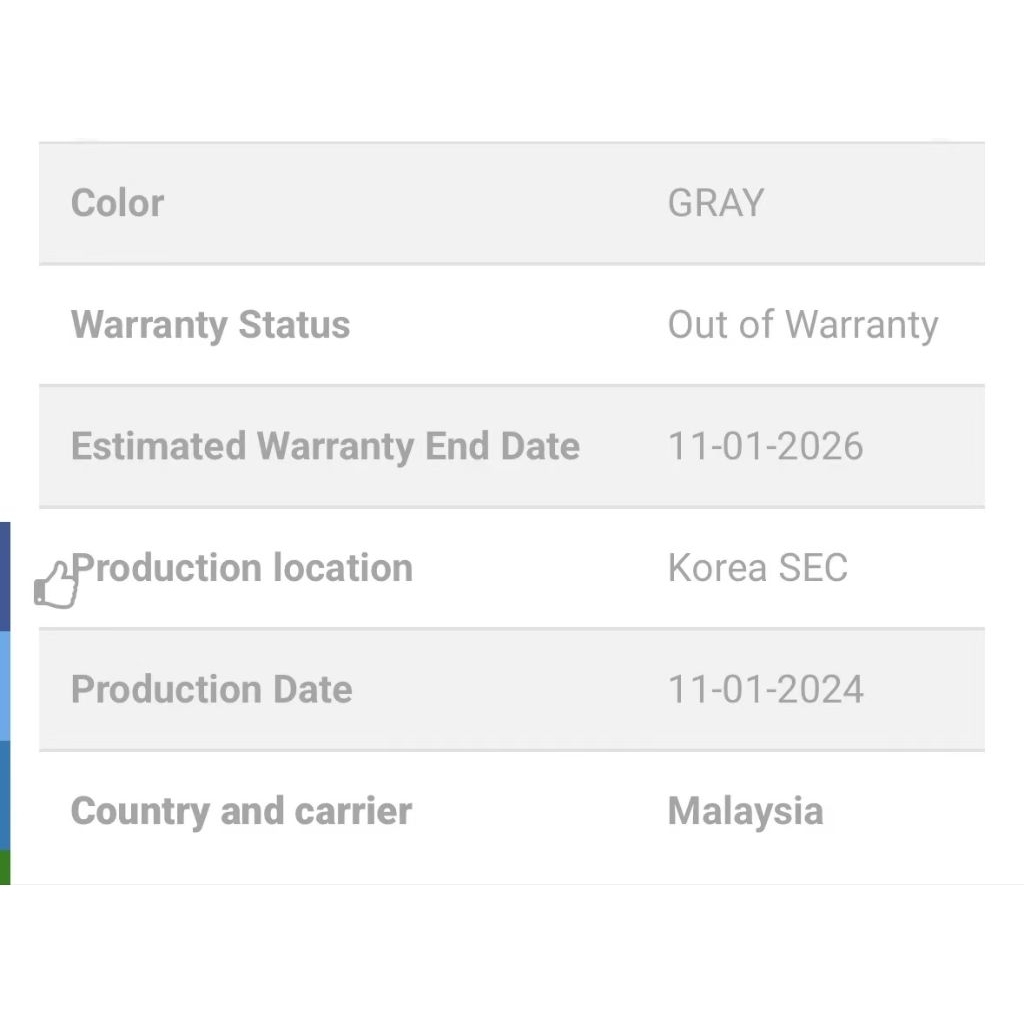Select the Warranty Status label
The image size is (1024, 1024).
210,325
